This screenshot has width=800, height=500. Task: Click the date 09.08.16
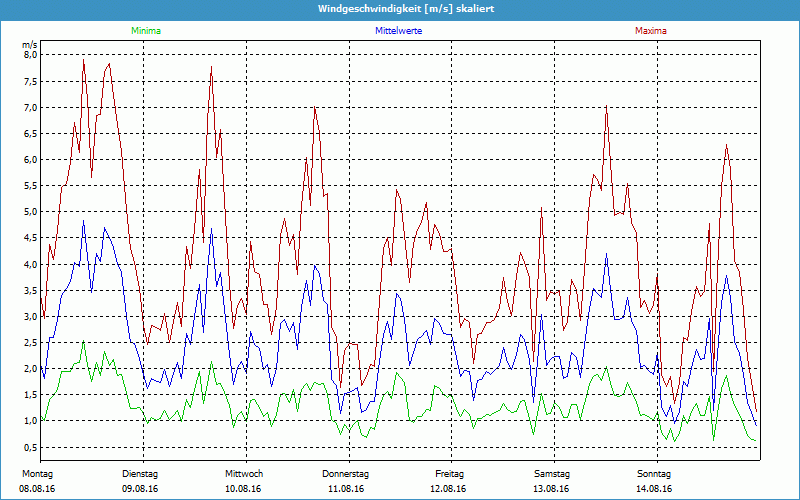pyautogui.click(x=140, y=489)
